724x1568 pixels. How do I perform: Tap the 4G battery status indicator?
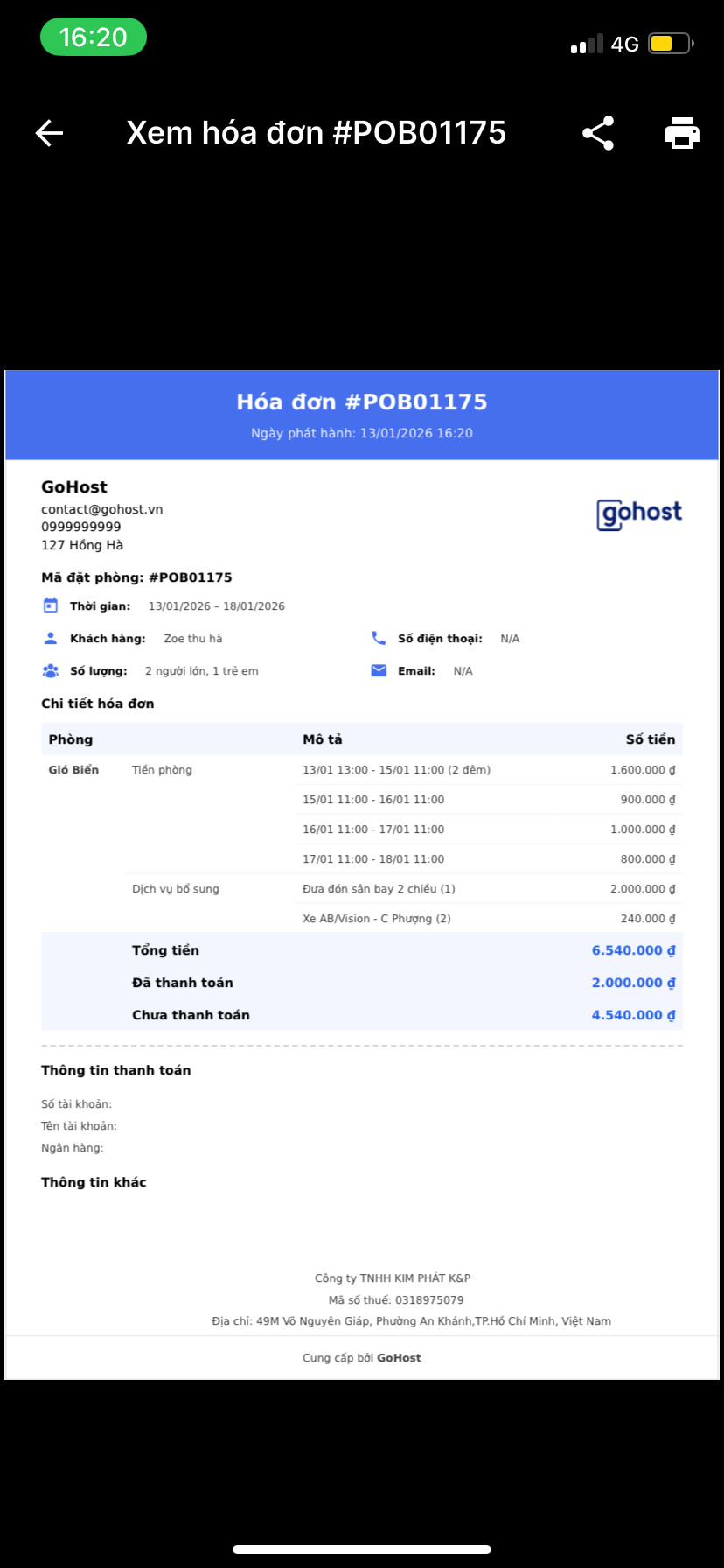tap(671, 44)
